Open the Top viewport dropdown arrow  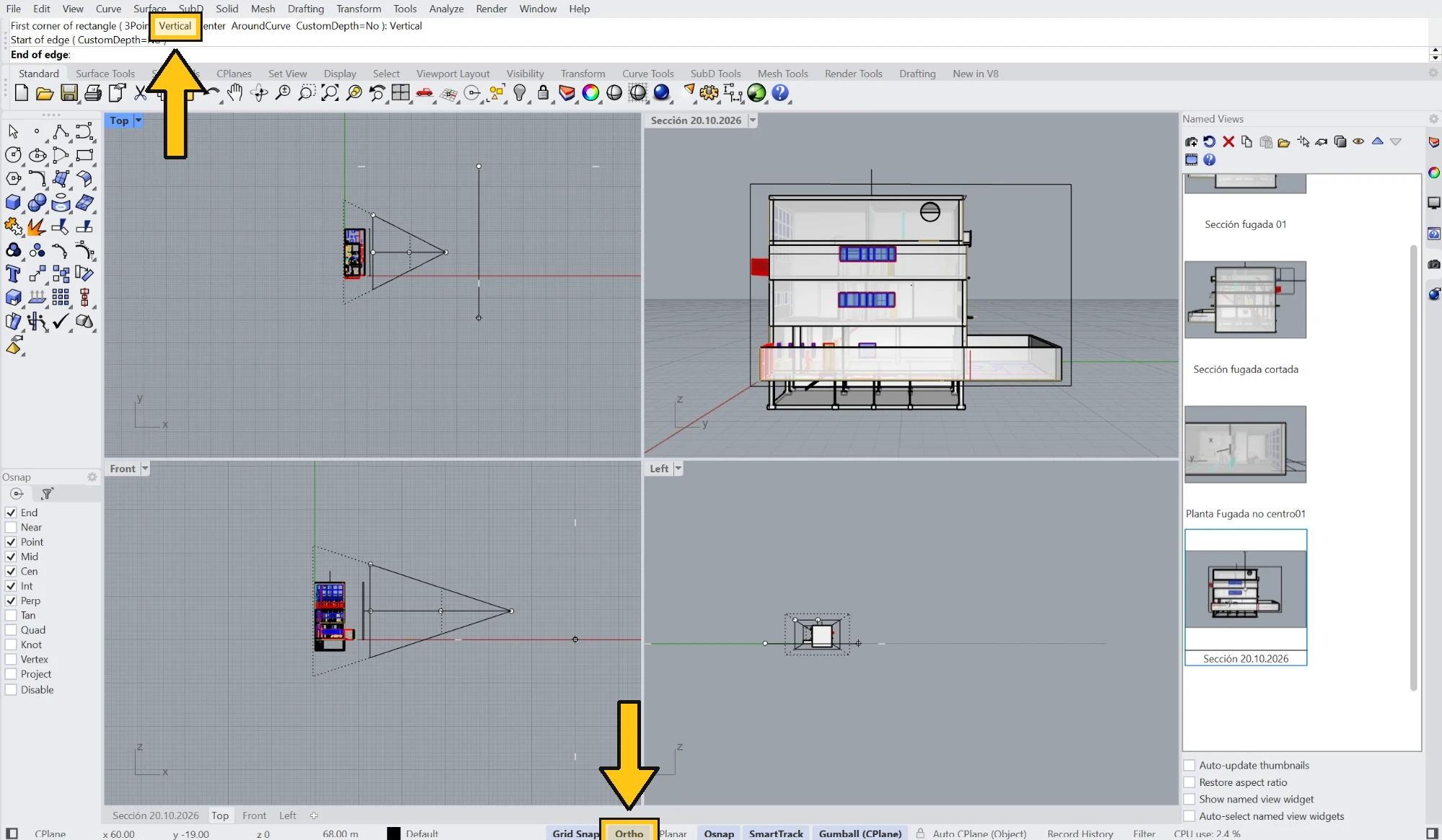click(x=138, y=120)
